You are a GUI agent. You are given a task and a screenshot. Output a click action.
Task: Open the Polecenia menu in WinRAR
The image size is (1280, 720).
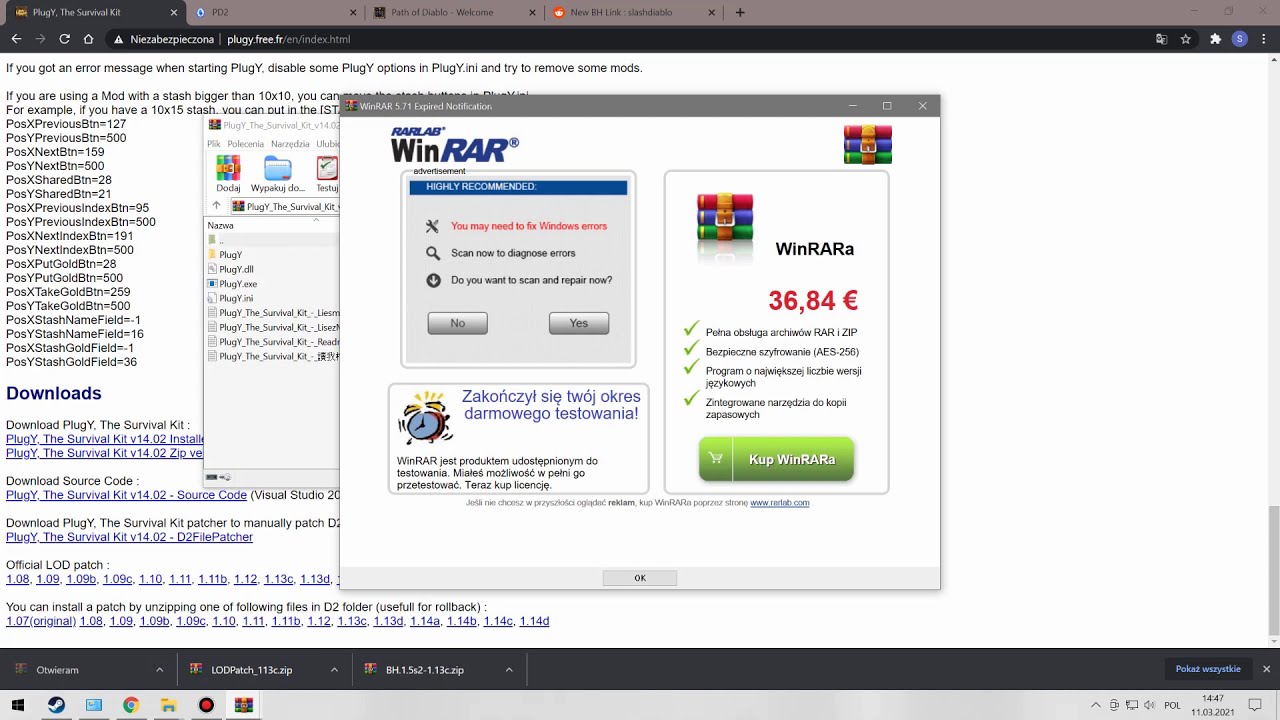[x=246, y=144]
